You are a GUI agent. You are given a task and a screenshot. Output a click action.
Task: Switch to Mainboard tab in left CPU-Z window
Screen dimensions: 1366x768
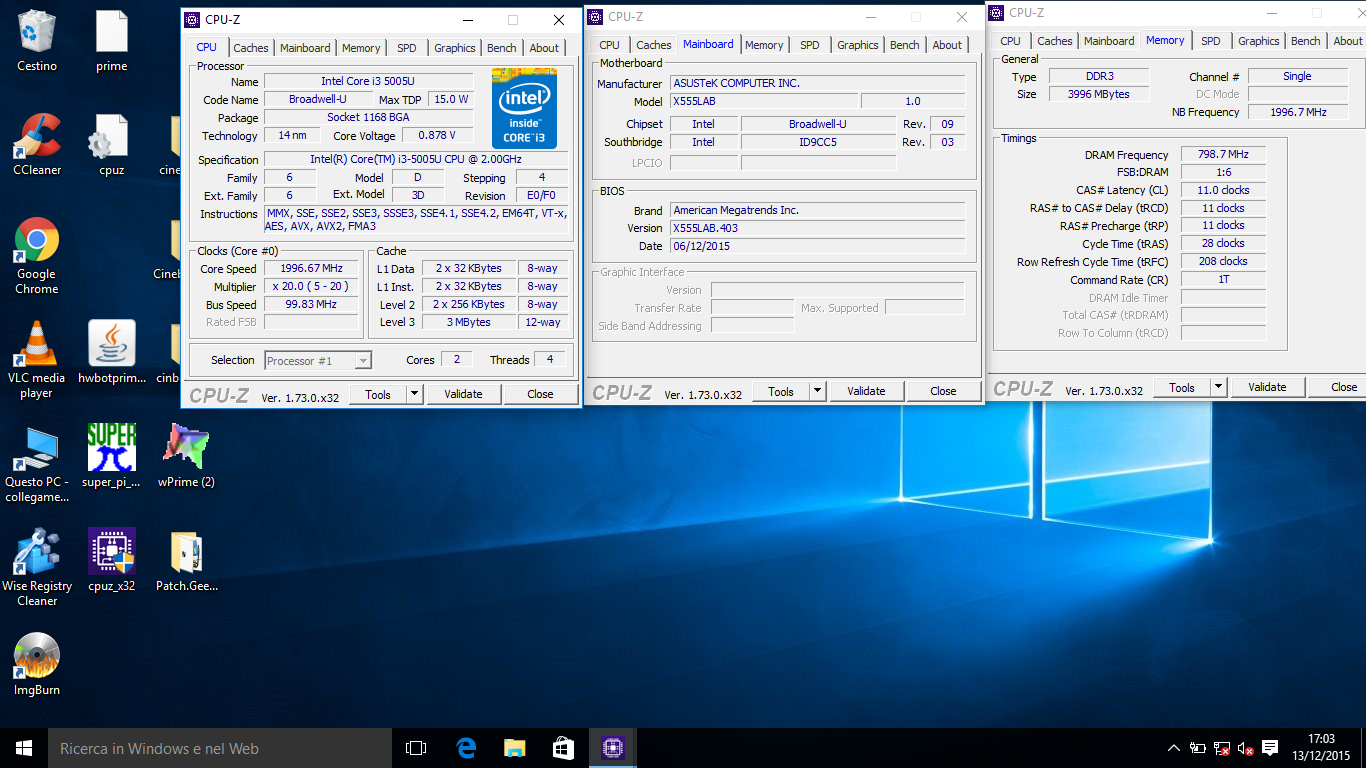pyautogui.click(x=305, y=48)
